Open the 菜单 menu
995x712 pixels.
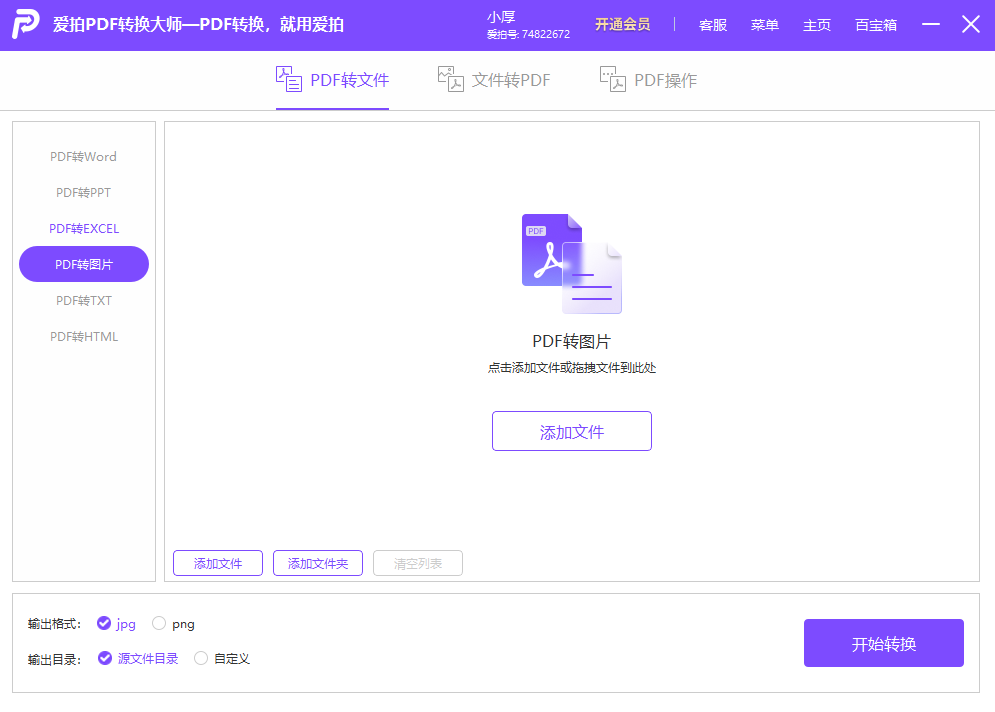tap(765, 25)
